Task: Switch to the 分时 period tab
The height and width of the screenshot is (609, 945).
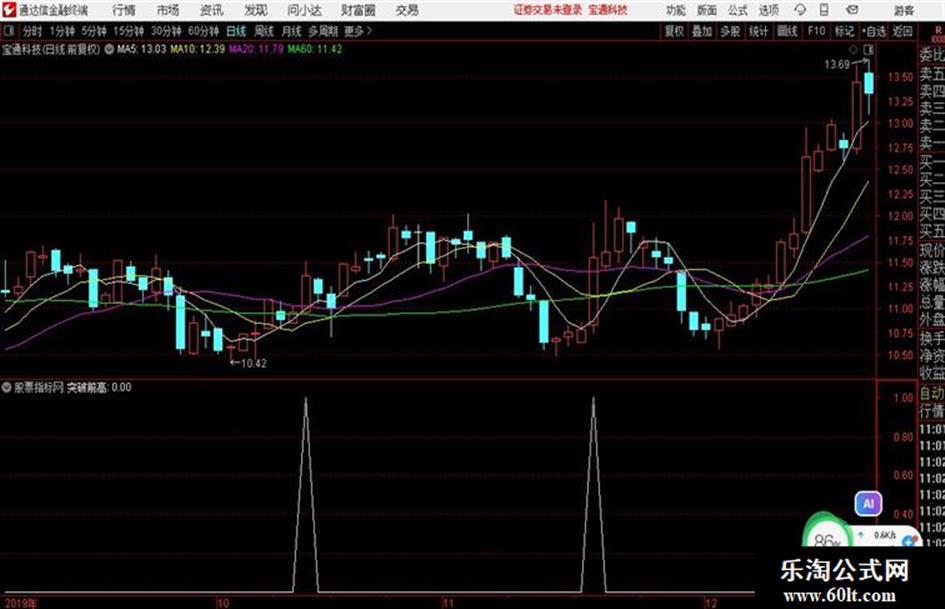Action: (x=33, y=31)
